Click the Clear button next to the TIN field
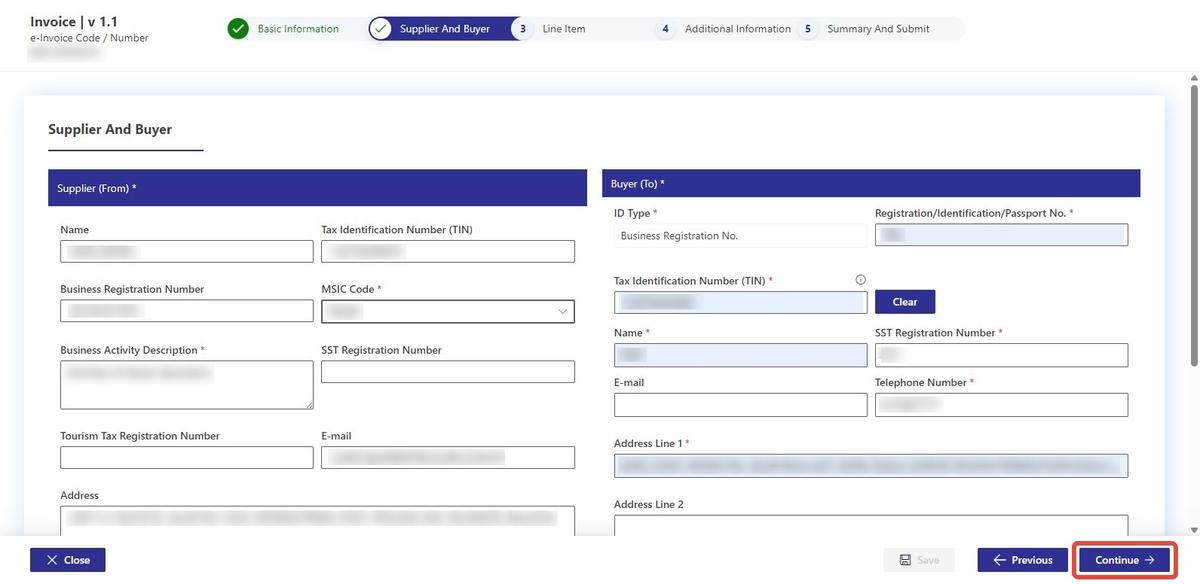This screenshot has width=1200, height=584. (x=905, y=301)
